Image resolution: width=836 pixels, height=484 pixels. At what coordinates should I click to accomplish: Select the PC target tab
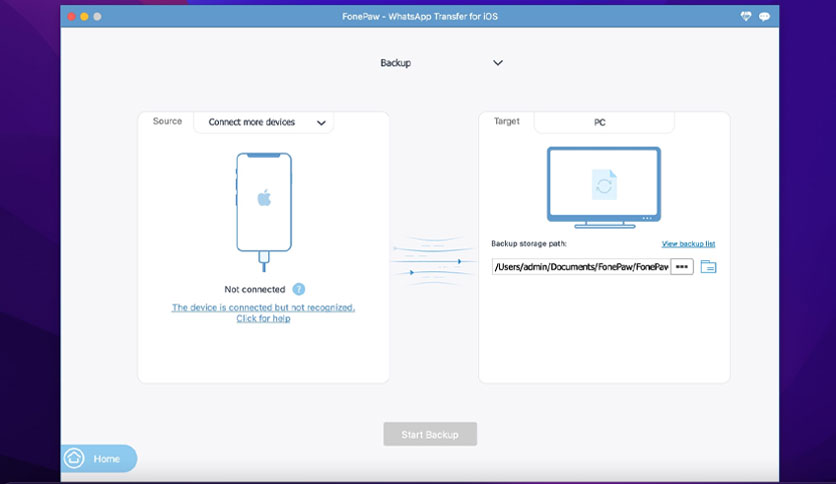604,122
